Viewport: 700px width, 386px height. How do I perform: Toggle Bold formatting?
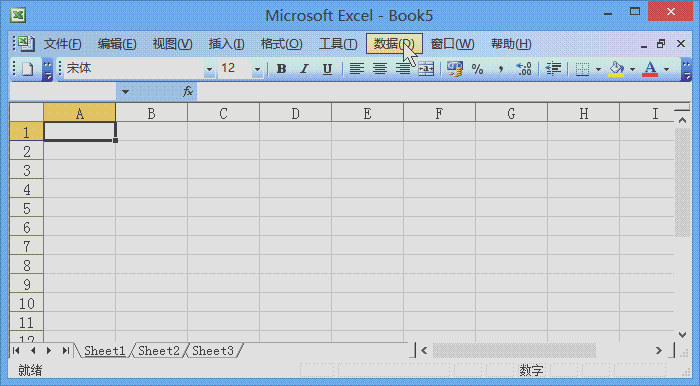tap(281, 69)
